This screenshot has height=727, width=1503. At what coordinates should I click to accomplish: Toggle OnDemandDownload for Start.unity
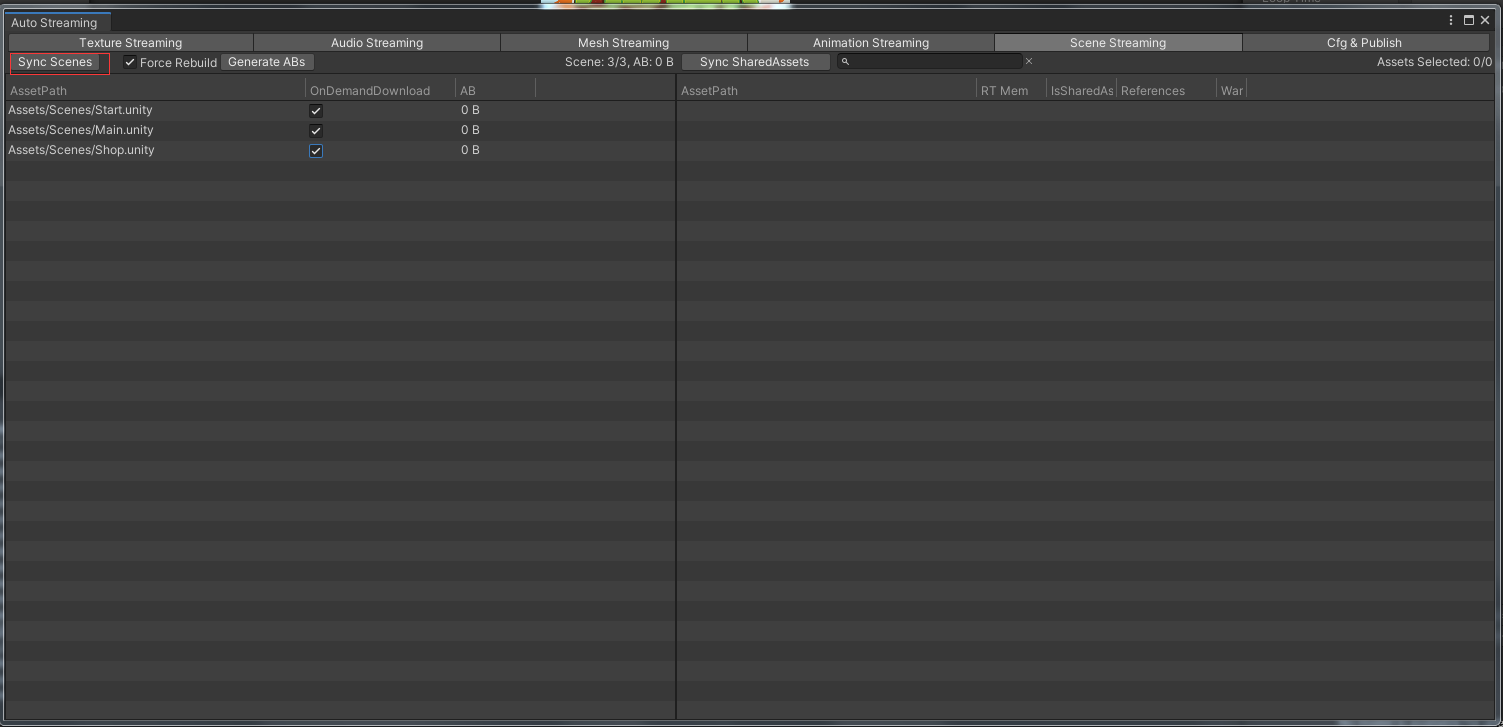pyautogui.click(x=316, y=111)
